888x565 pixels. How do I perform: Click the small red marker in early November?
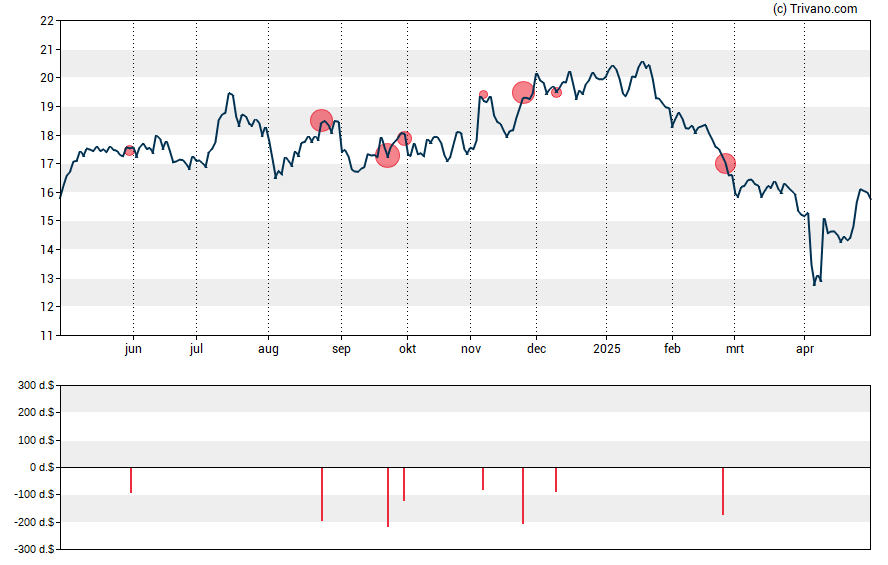[x=483, y=95]
